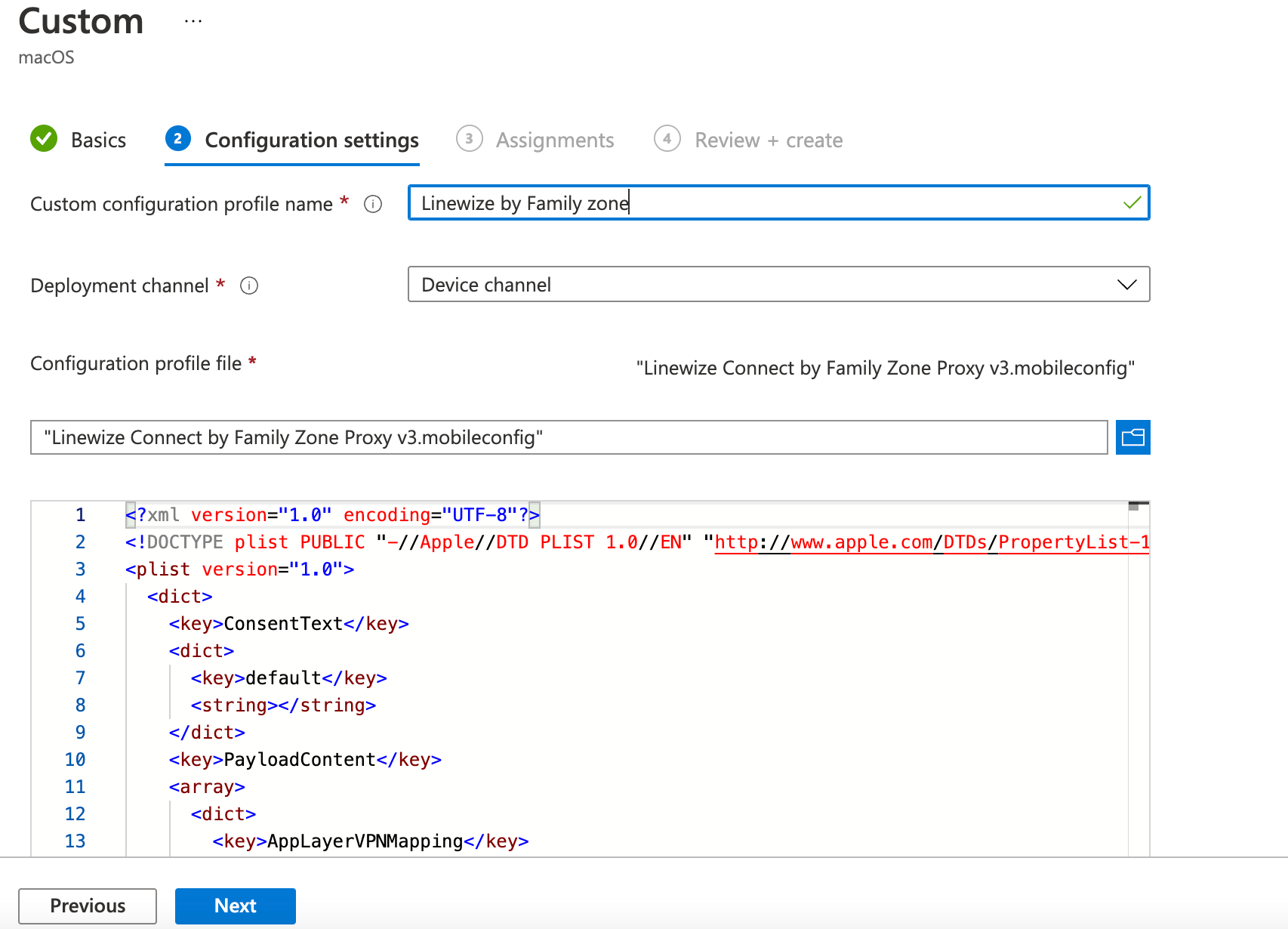Click the Deployment channel label
Screen dimensions: 1288x929
(x=119, y=285)
